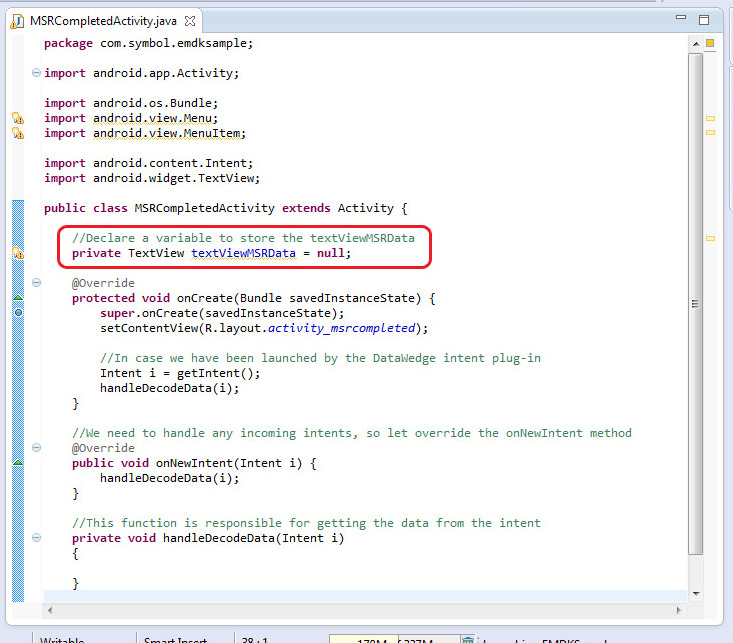Click the green override triangle beside onCreate

17,298
